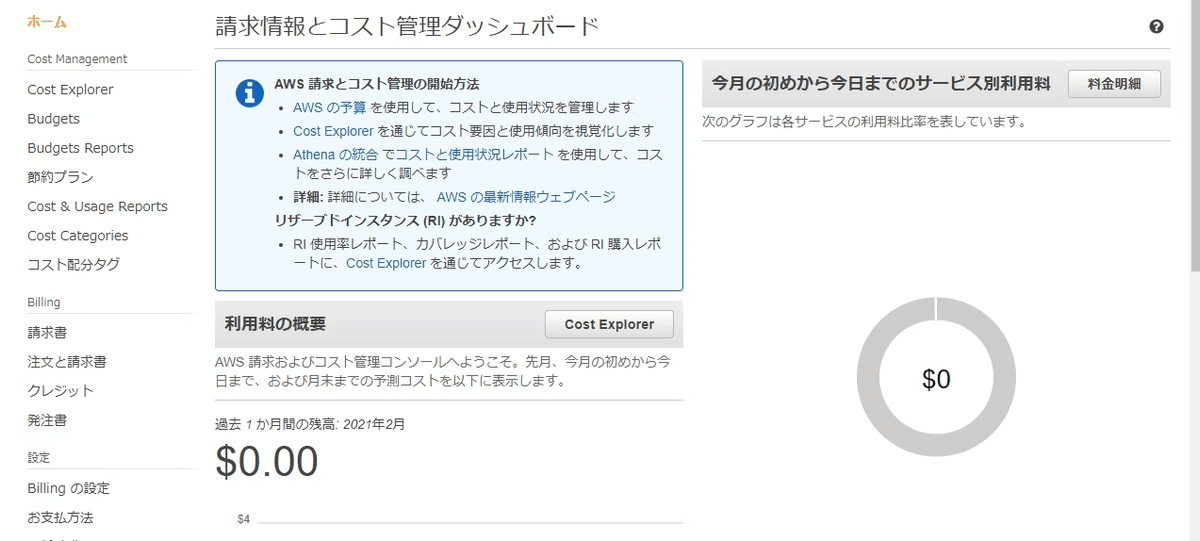Click the Cost Explorer button
The width and height of the screenshot is (1200, 541).
click(609, 324)
